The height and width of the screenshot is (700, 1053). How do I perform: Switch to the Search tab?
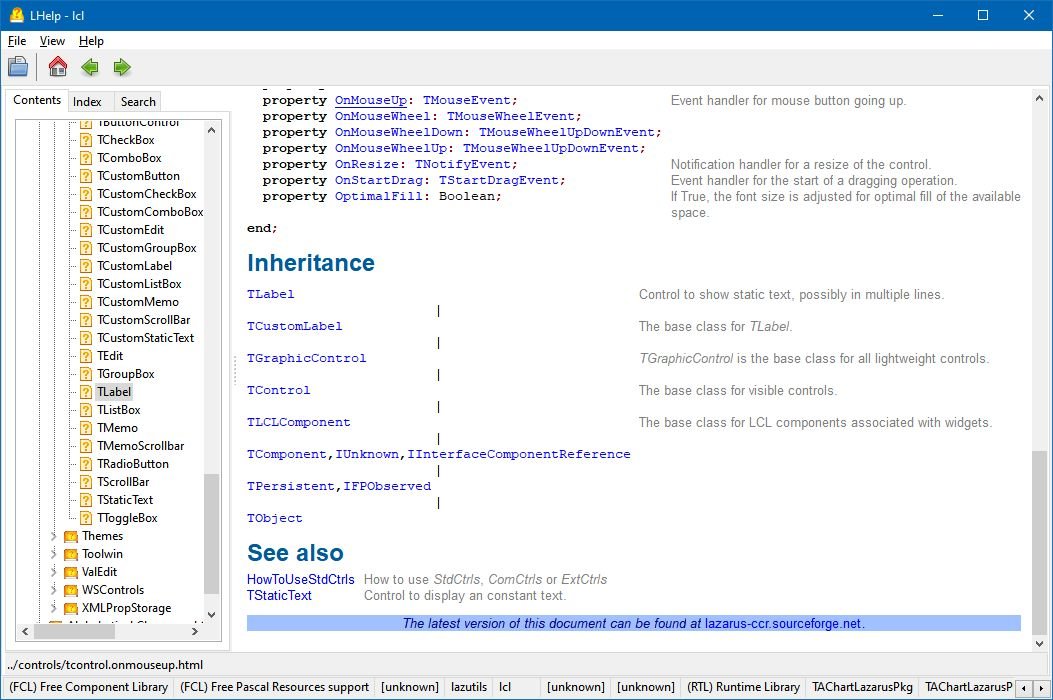[x=138, y=101]
